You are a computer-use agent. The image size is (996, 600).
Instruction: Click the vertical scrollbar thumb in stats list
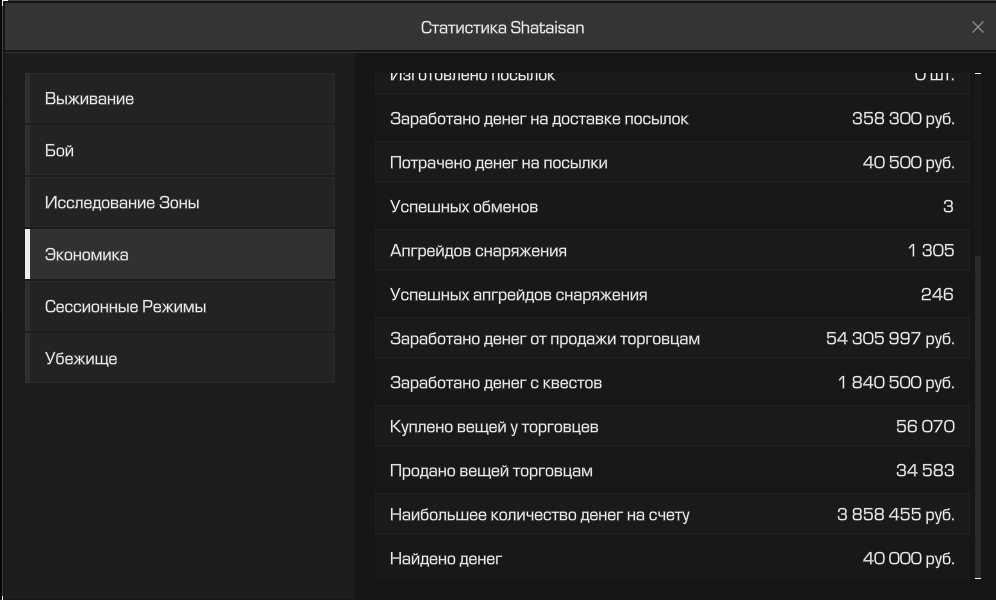point(978,416)
